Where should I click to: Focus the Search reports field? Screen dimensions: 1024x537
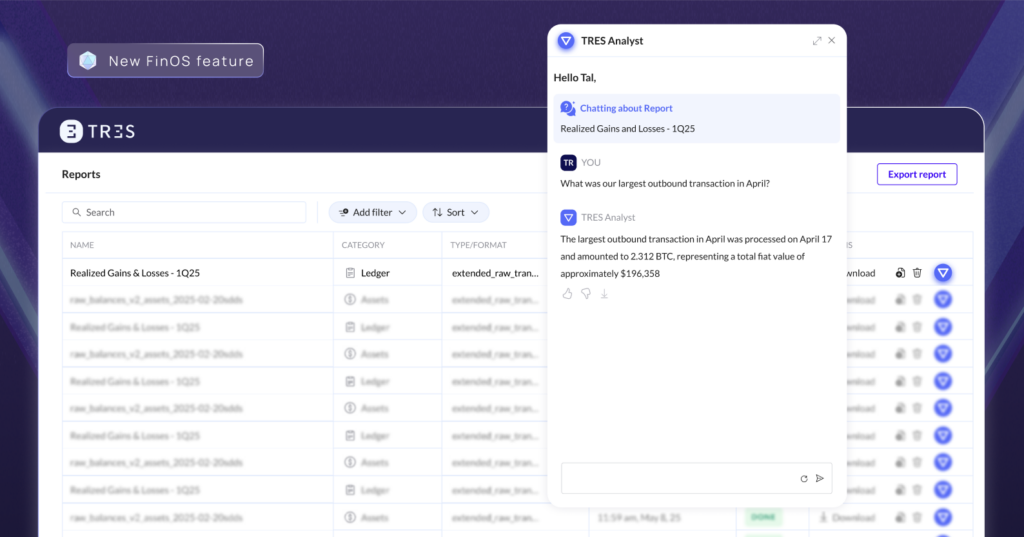pos(184,212)
